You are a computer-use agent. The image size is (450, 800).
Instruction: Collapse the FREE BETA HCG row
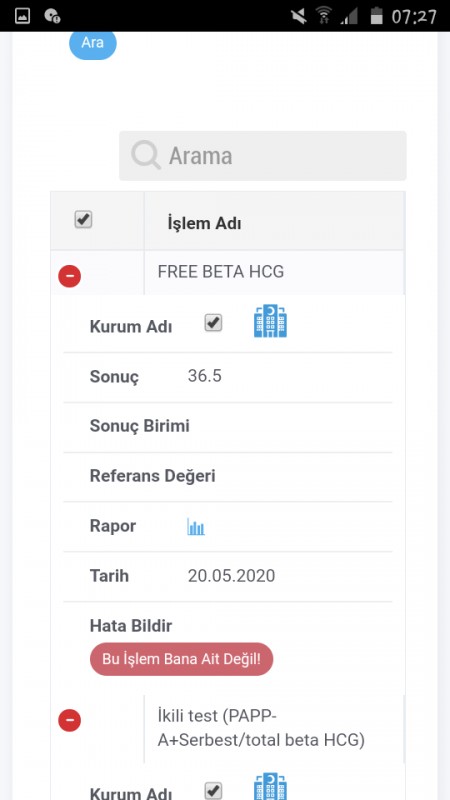(69, 277)
